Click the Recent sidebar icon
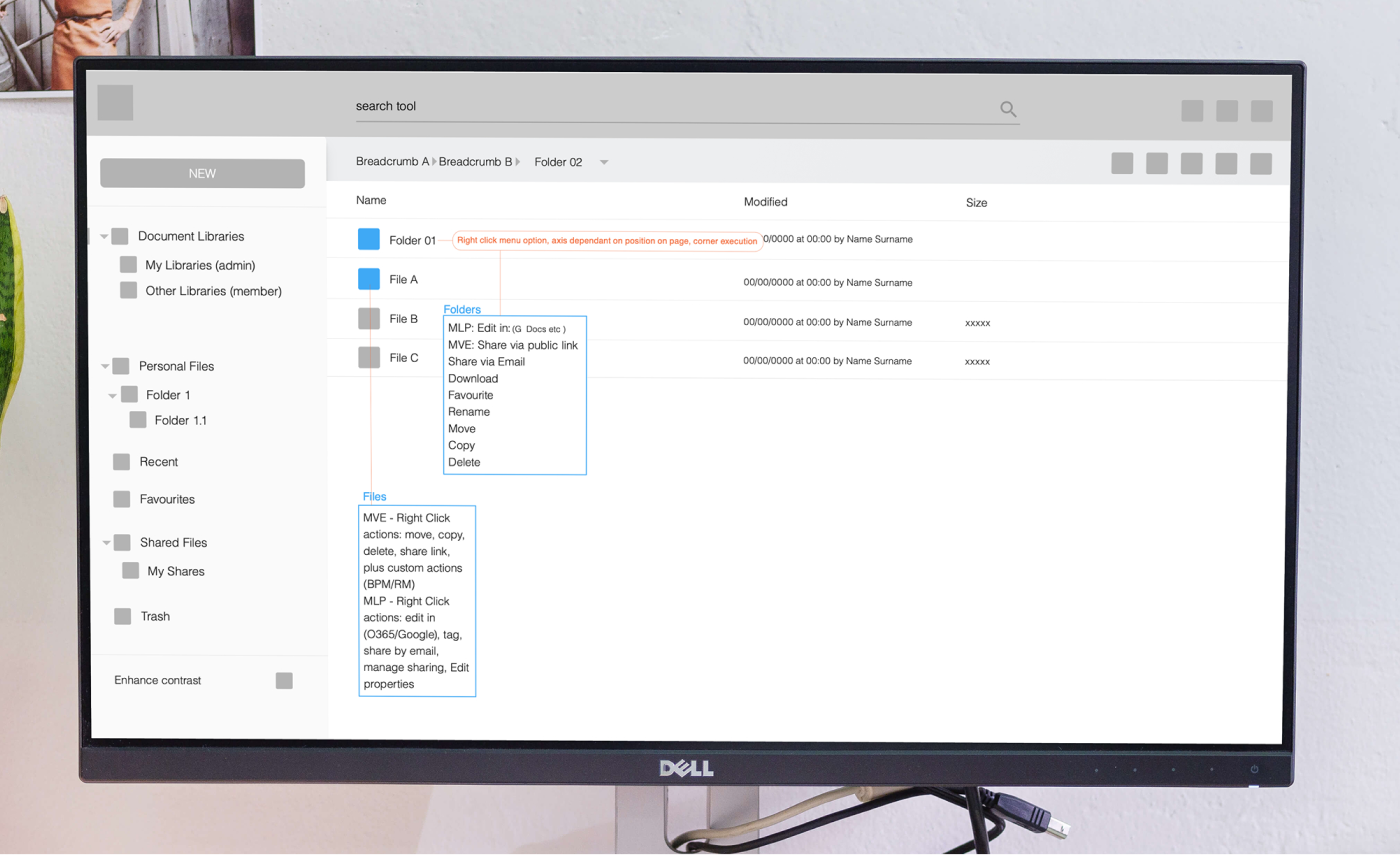 tap(121, 462)
